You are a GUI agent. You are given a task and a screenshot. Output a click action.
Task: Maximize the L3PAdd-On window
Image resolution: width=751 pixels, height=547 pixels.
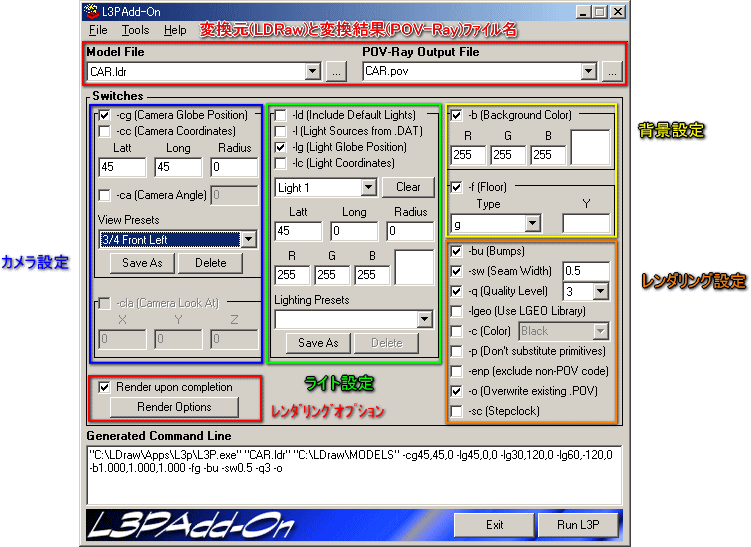[x=599, y=11]
